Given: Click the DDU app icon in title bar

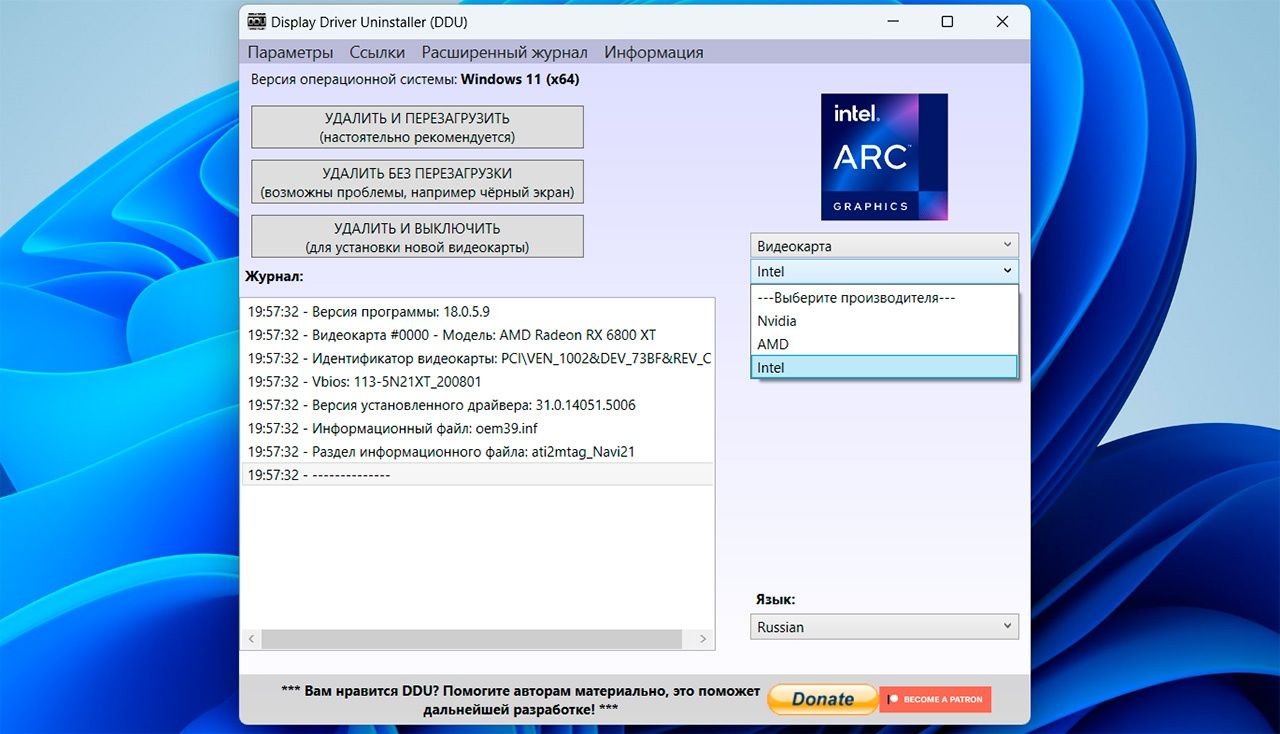Looking at the screenshot, I should (x=257, y=22).
